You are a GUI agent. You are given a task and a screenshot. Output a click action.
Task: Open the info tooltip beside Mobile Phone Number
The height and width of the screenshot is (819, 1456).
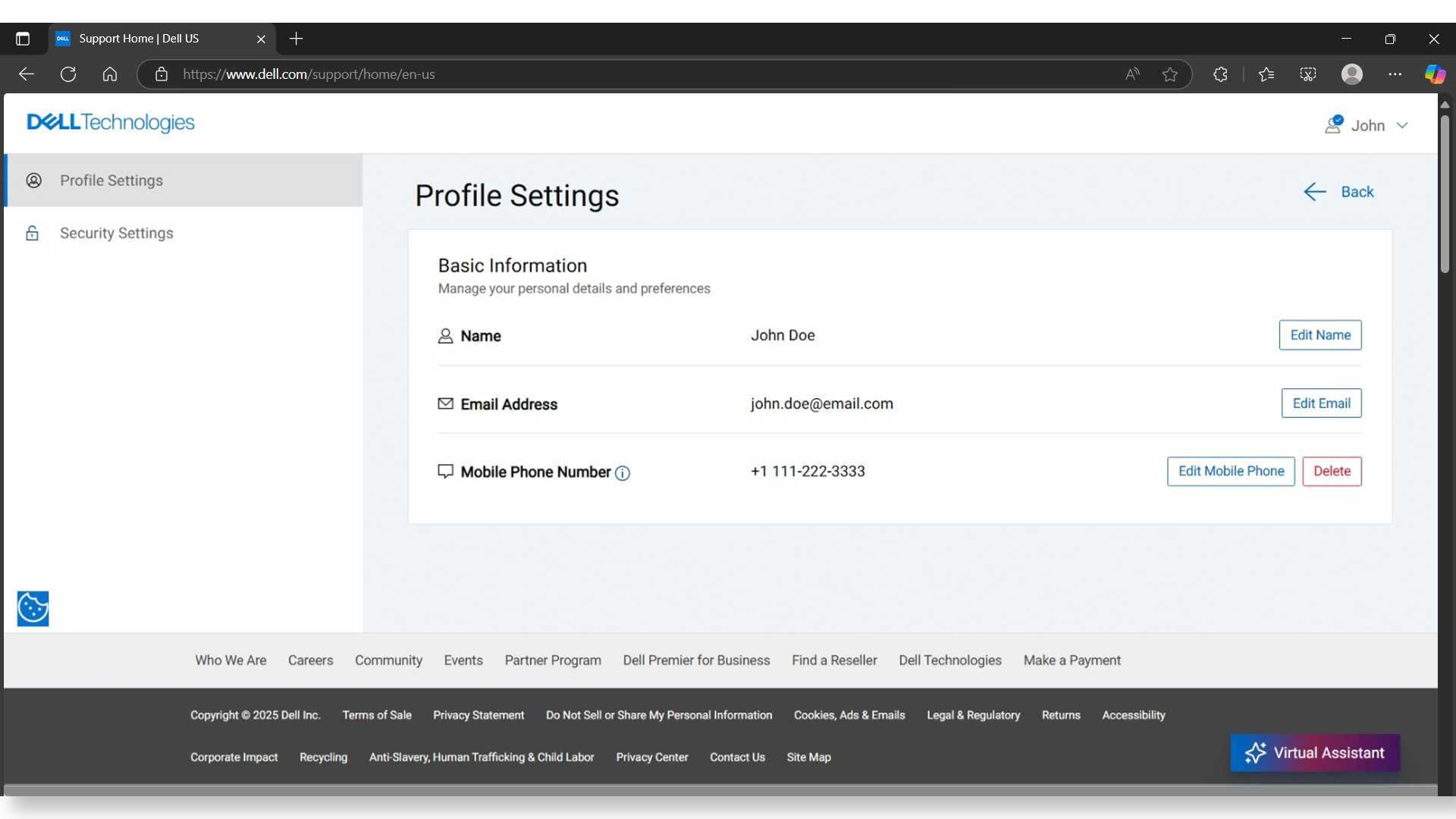pos(623,473)
